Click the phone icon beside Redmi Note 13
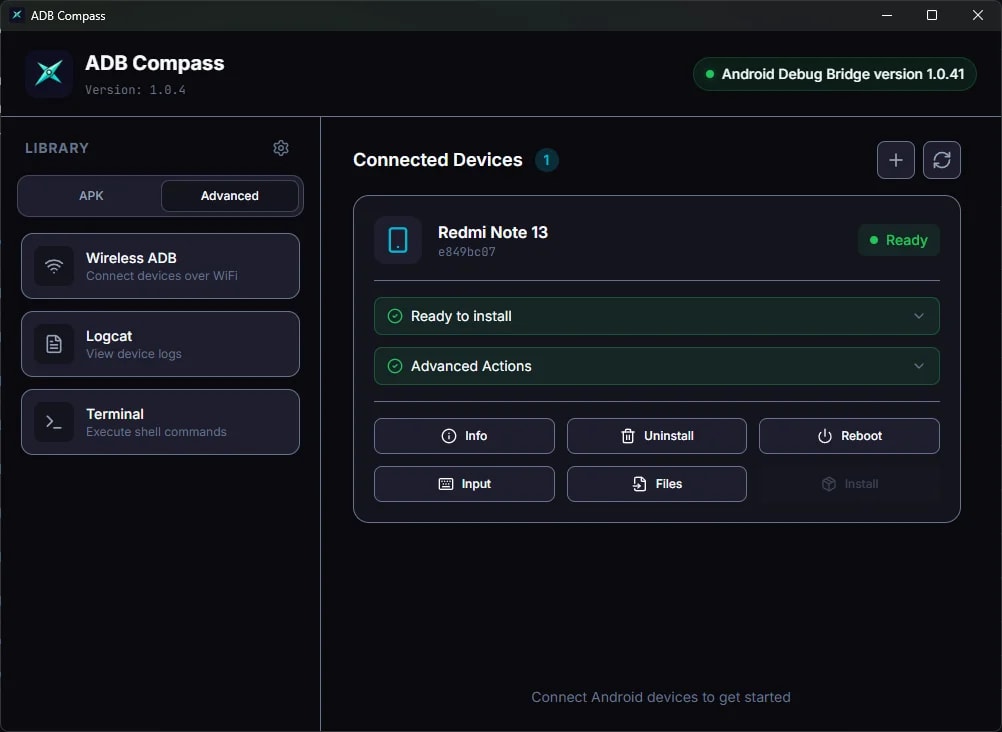Image resolution: width=1002 pixels, height=732 pixels. click(397, 240)
